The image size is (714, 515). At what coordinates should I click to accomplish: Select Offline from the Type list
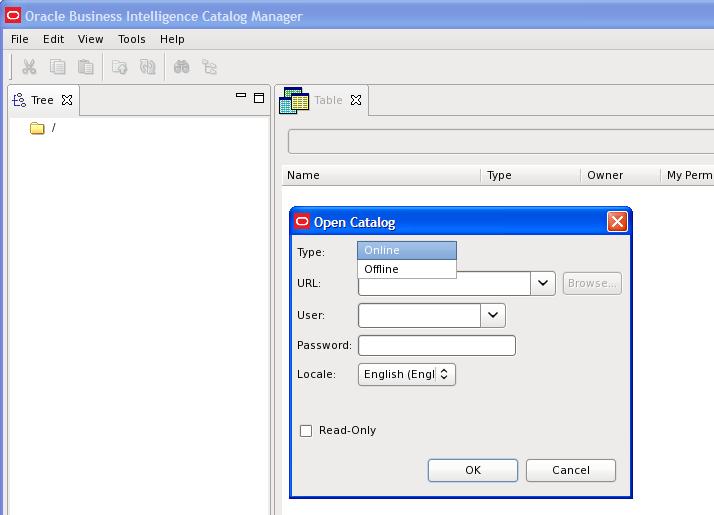click(382, 269)
